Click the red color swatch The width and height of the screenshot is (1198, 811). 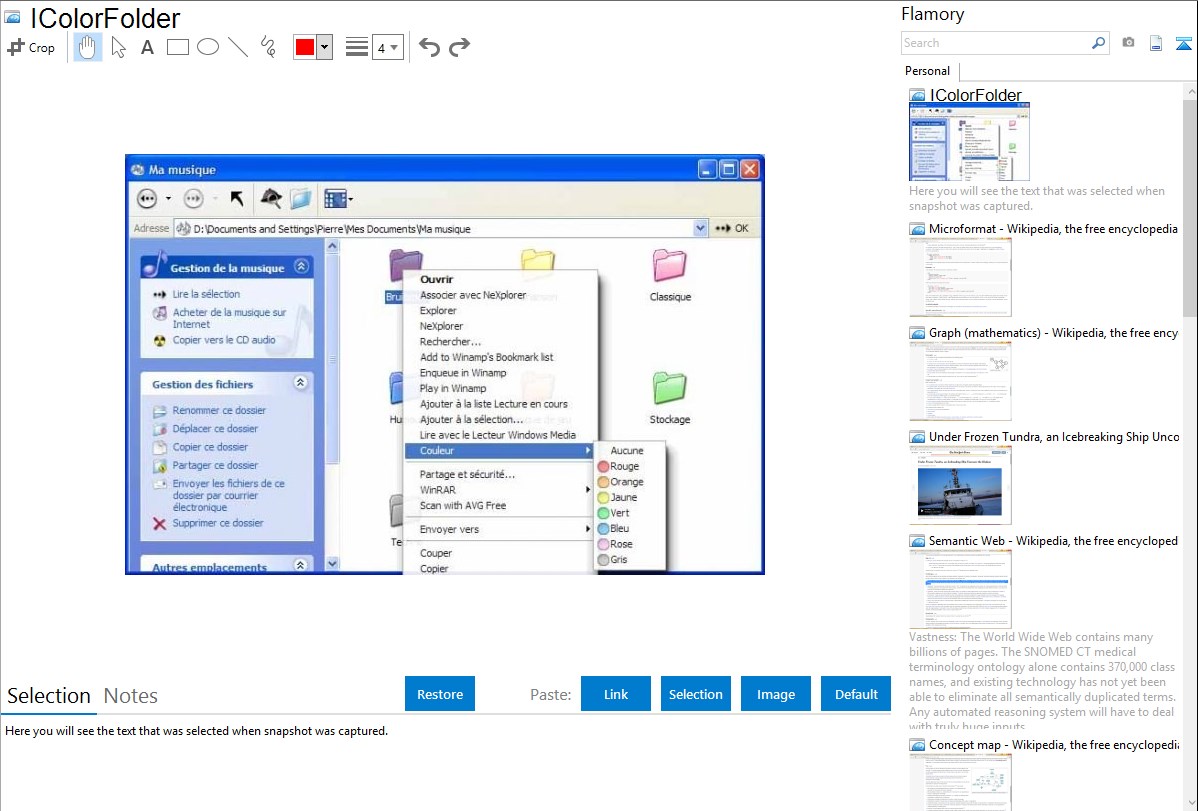pos(305,47)
